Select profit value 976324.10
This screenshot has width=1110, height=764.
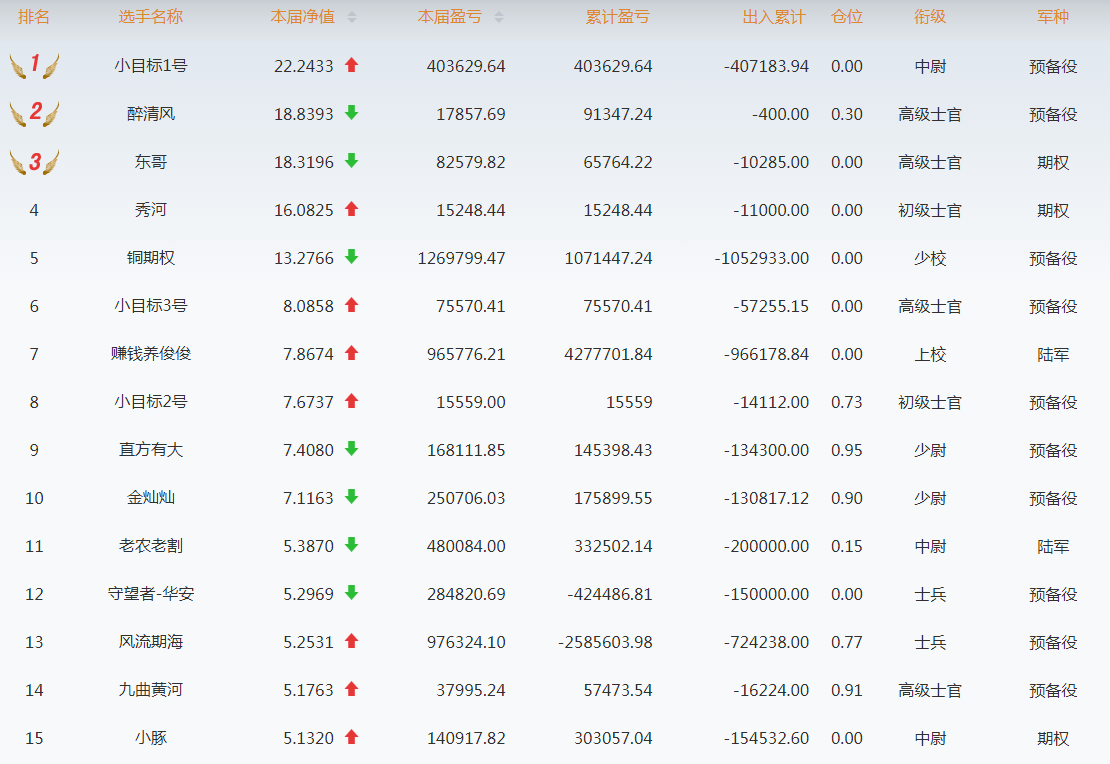pyautogui.click(x=466, y=643)
